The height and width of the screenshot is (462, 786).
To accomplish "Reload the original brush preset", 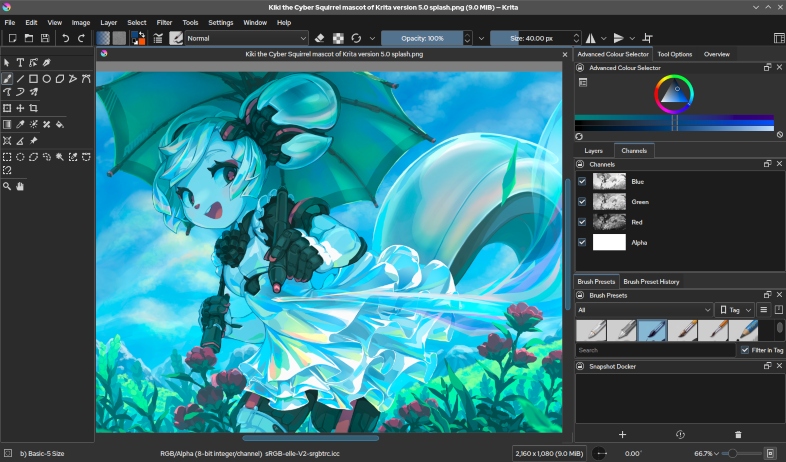I will (x=356, y=38).
